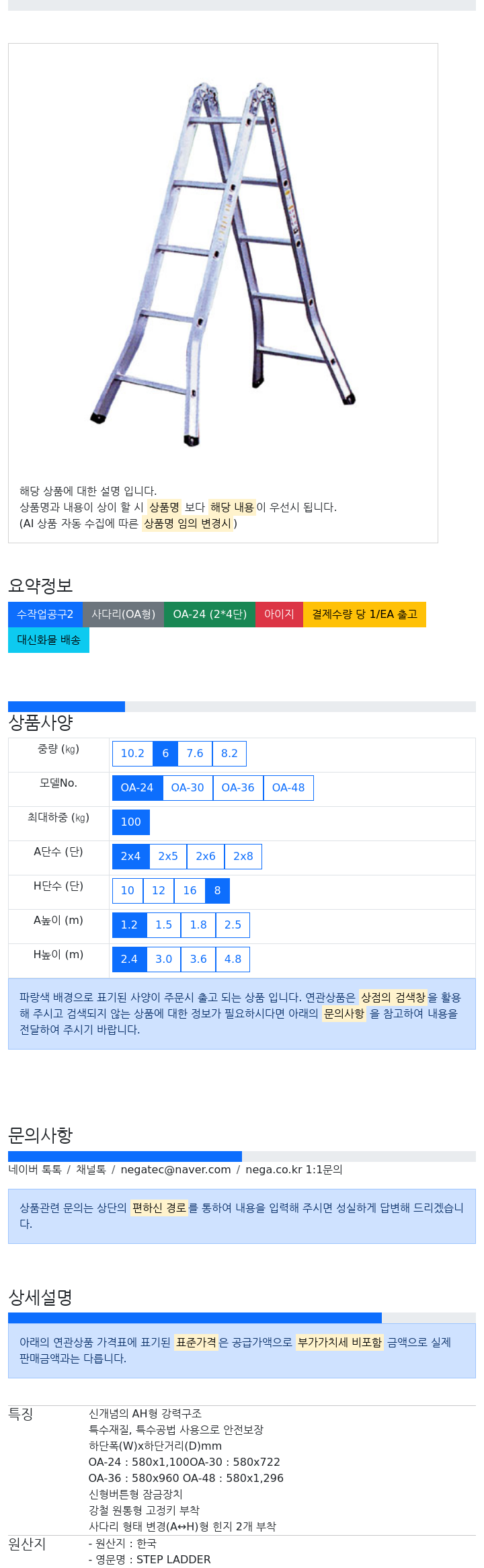This screenshot has height=1568, width=484.
Task: Choose weight option 10.2
Action: point(132,754)
